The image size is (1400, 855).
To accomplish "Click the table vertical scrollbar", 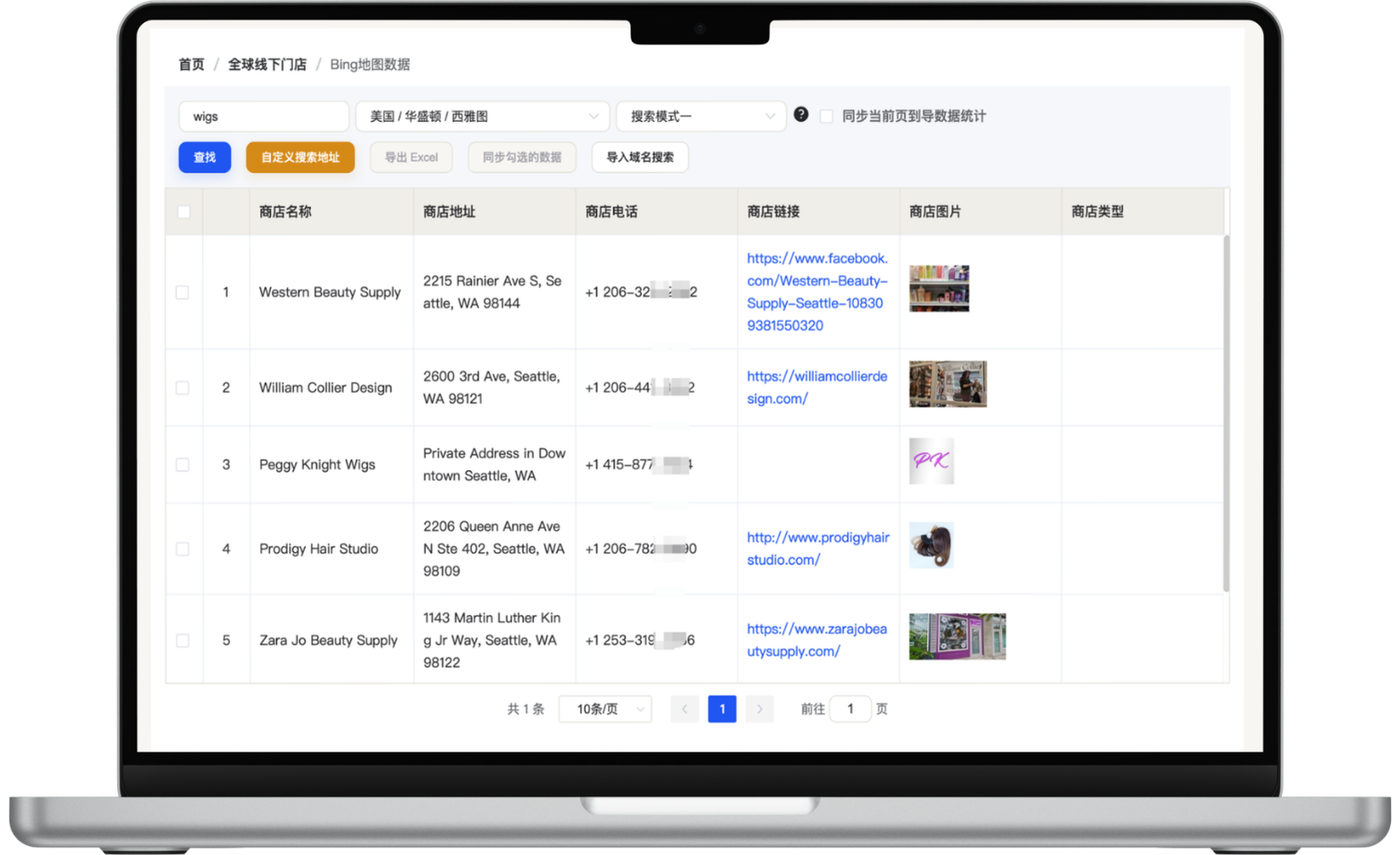I will click(x=1227, y=413).
